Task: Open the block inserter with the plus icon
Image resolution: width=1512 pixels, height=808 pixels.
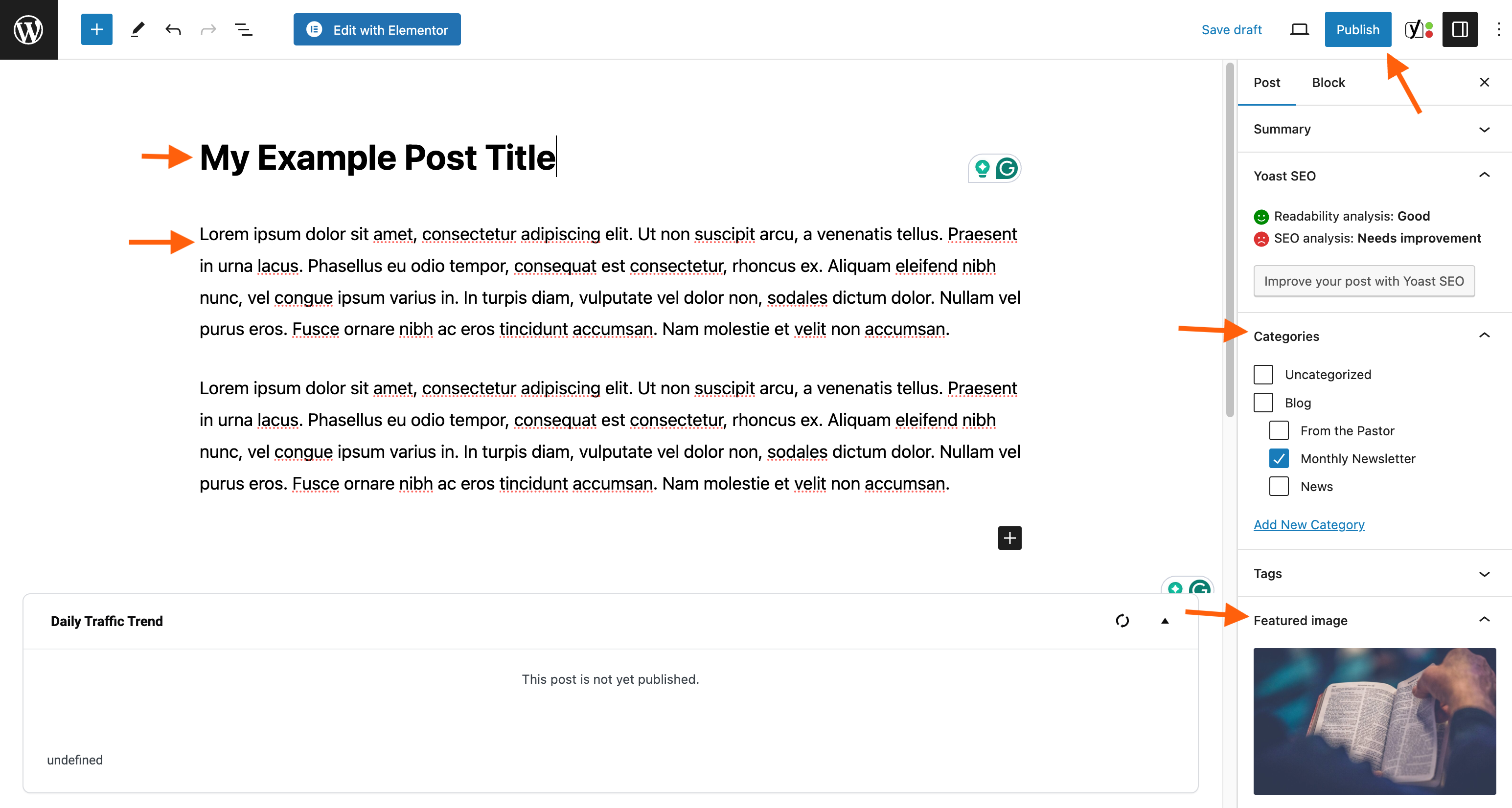Action: click(96, 29)
